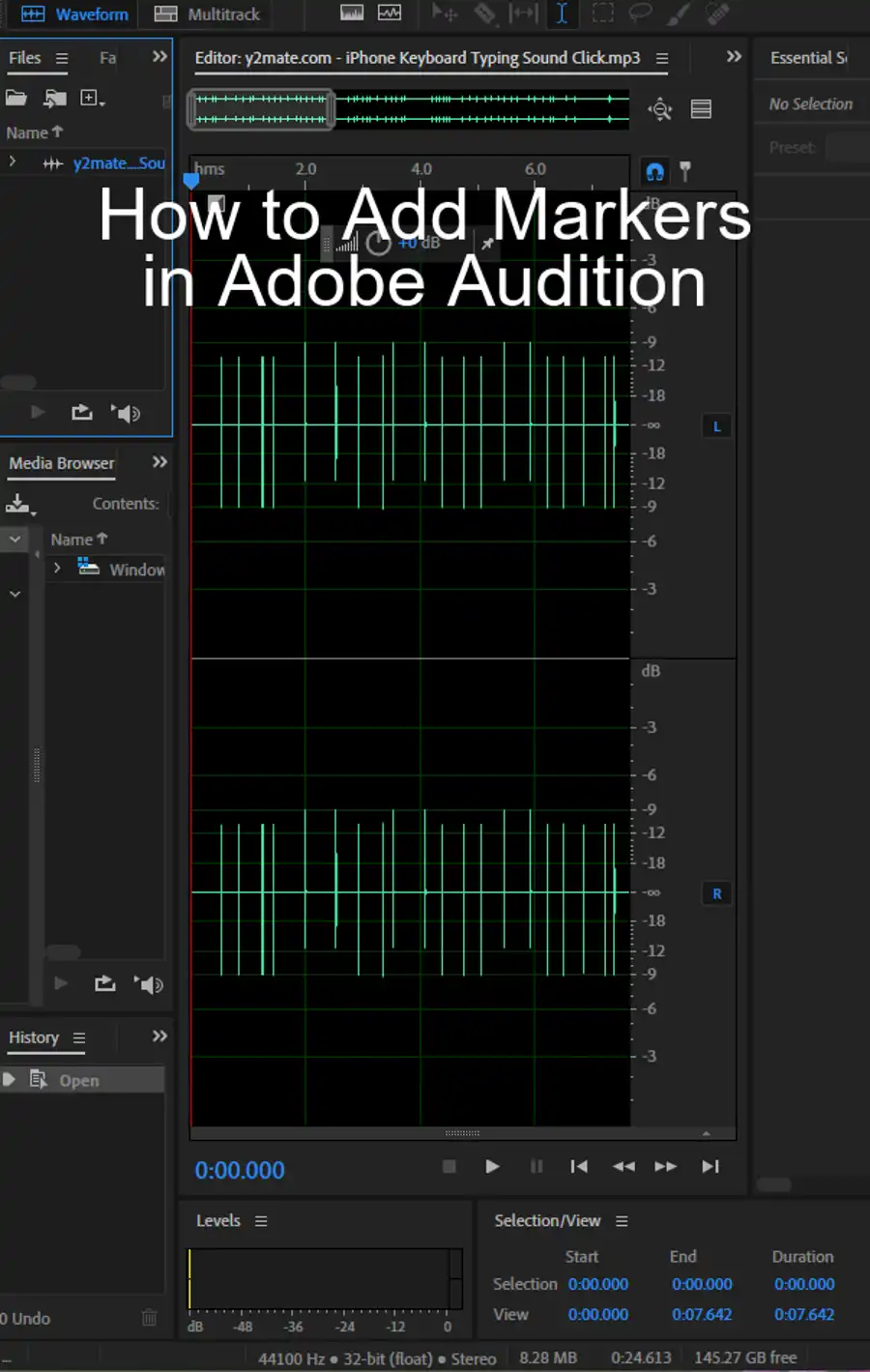Click the blue playhead on the timeline
Screen dimensions: 870x1372
coord(191,181)
